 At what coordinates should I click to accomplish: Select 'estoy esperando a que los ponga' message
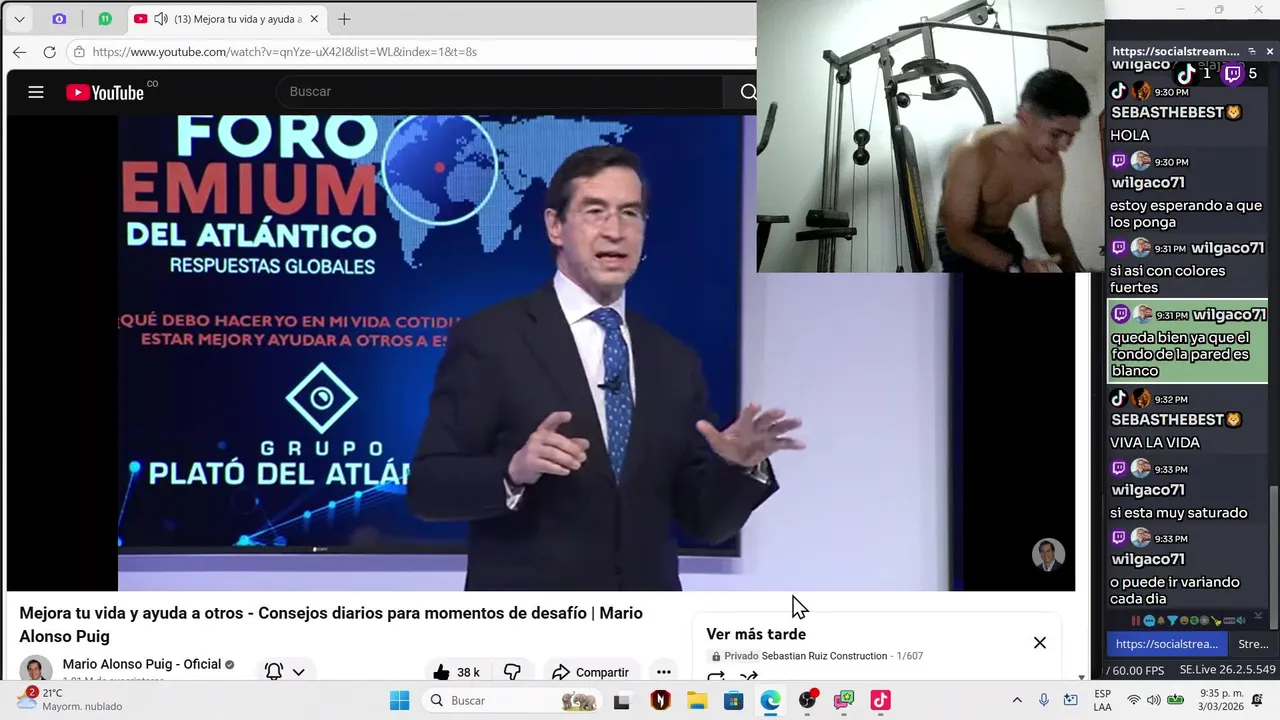[1187, 192]
